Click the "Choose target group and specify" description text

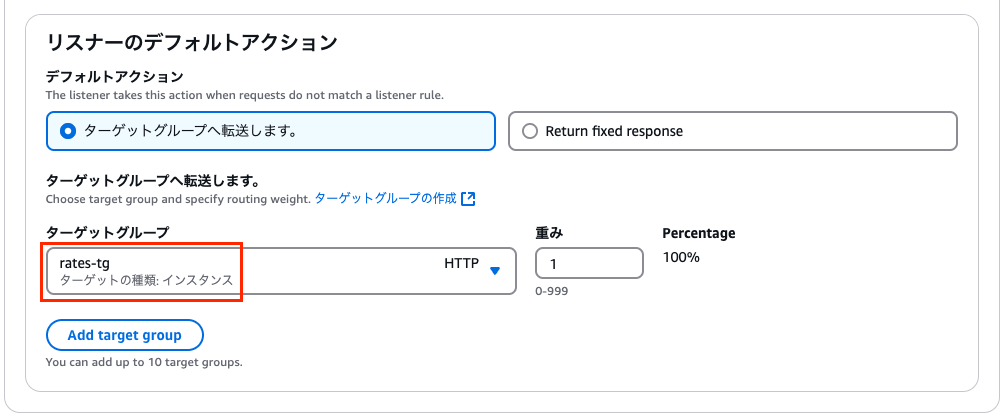(178, 199)
